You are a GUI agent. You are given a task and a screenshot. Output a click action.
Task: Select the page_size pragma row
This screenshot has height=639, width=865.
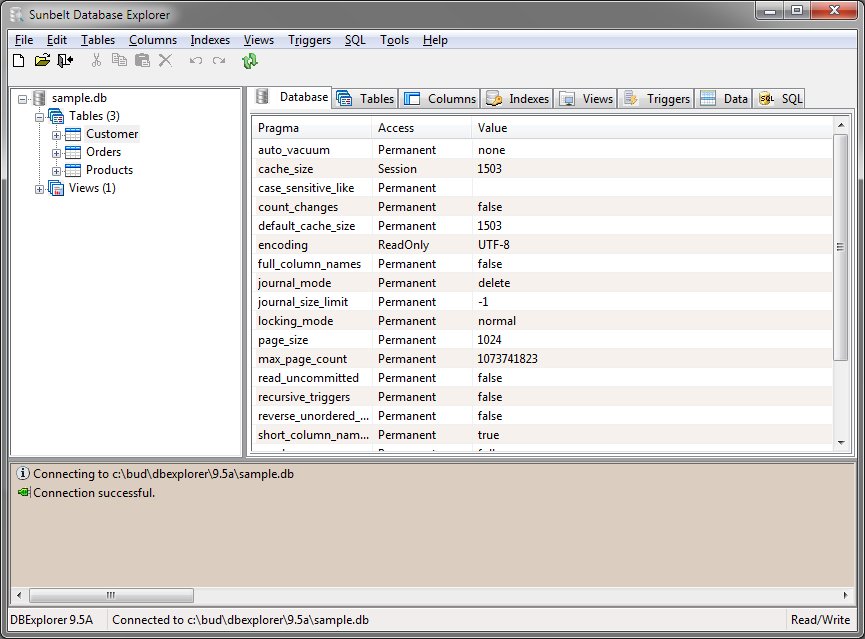pos(543,340)
